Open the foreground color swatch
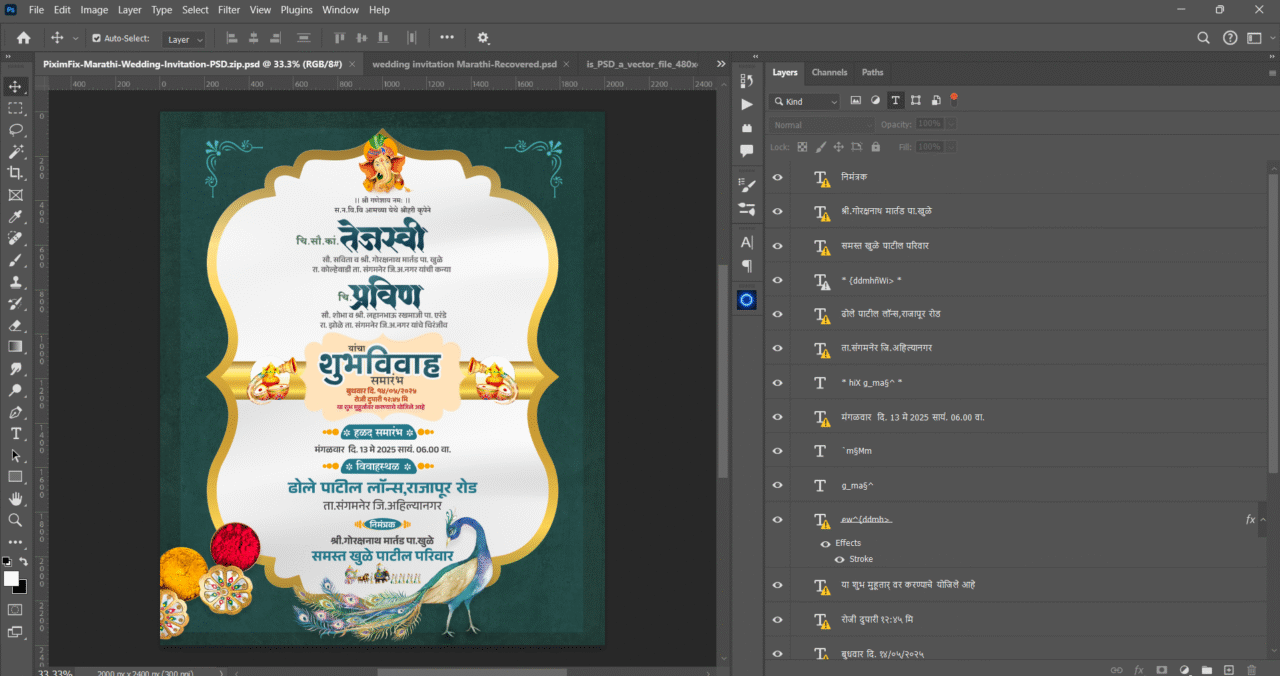The height and width of the screenshot is (676, 1280). (13, 576)
